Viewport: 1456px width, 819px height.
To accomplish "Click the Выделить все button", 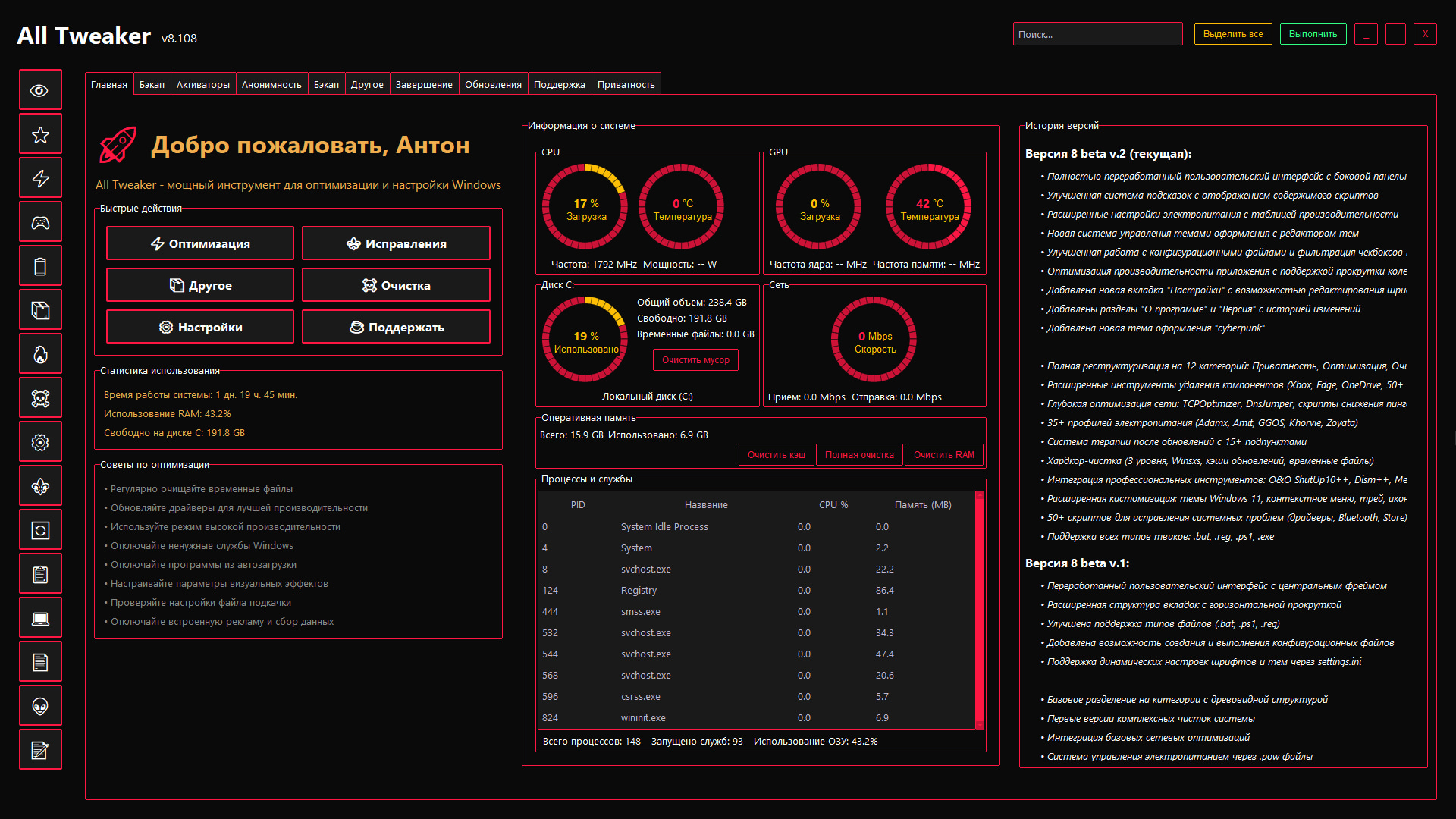I will 1233,33.
